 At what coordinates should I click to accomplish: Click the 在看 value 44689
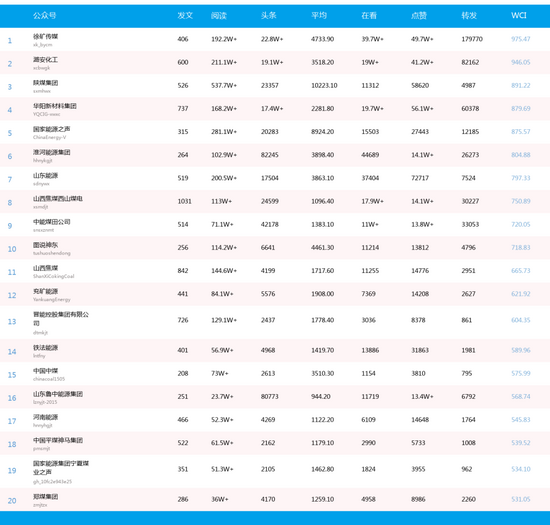pyautogui.click(x=370, y=155)
